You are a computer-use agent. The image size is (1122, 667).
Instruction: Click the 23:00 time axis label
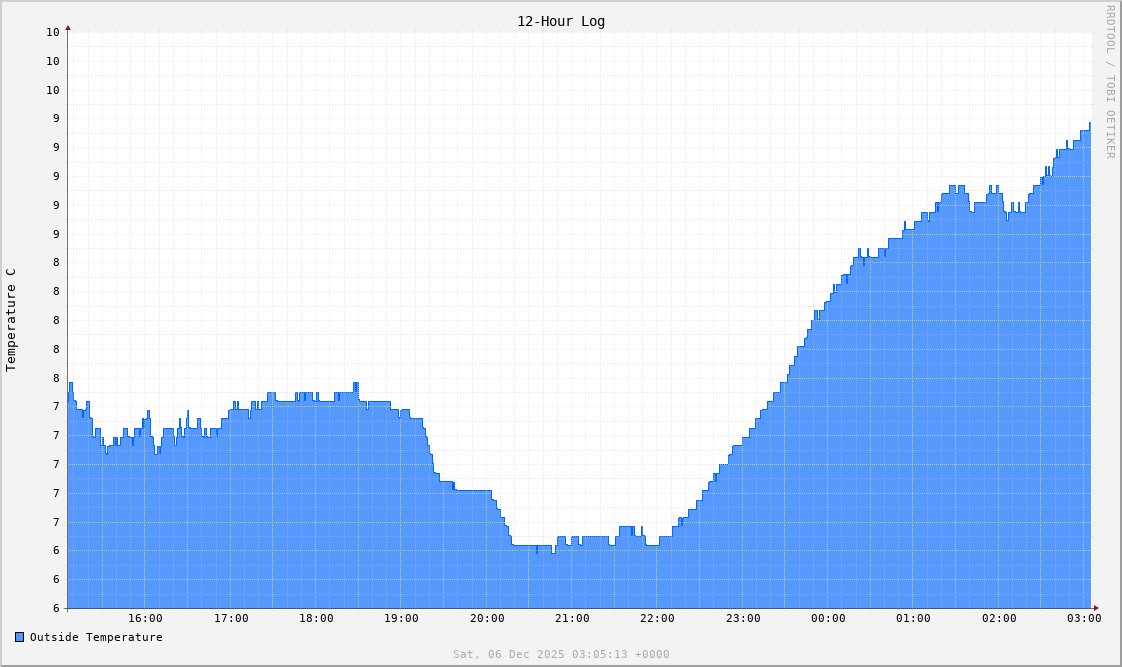[742, 618]
